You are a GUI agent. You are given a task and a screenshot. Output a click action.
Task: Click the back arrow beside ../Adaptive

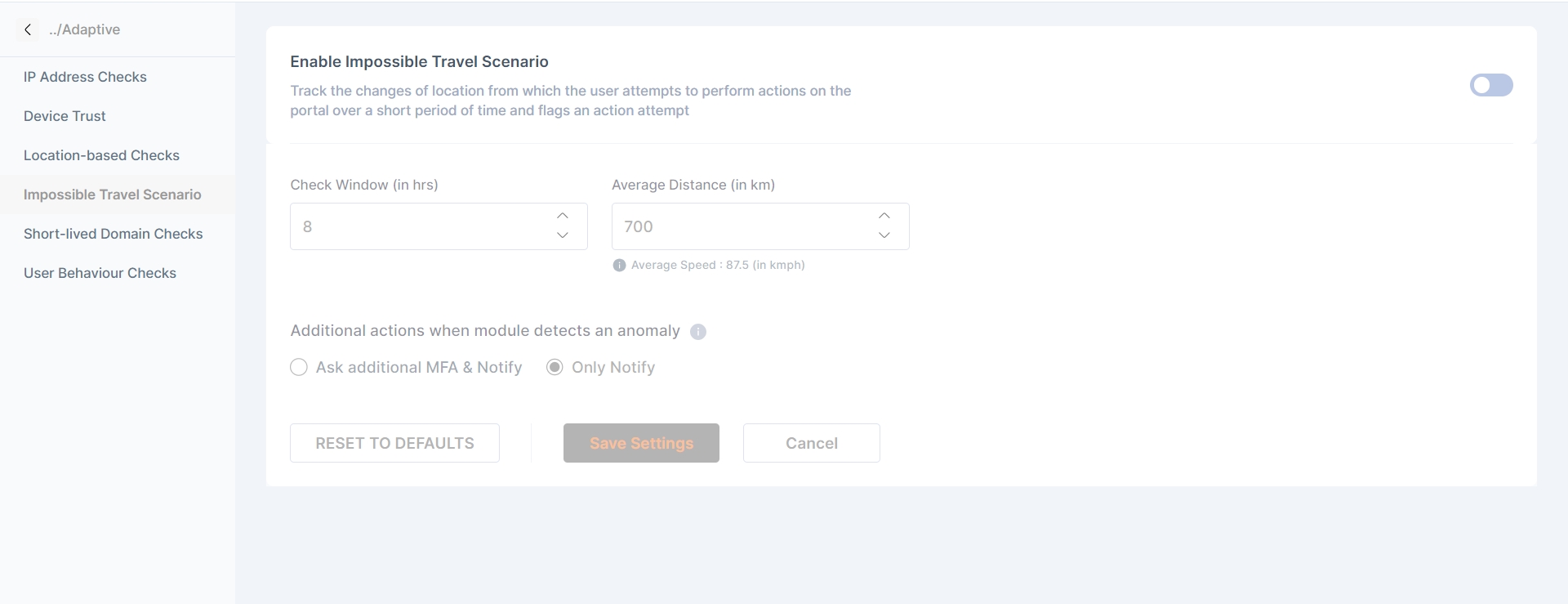tap(28, 29)
